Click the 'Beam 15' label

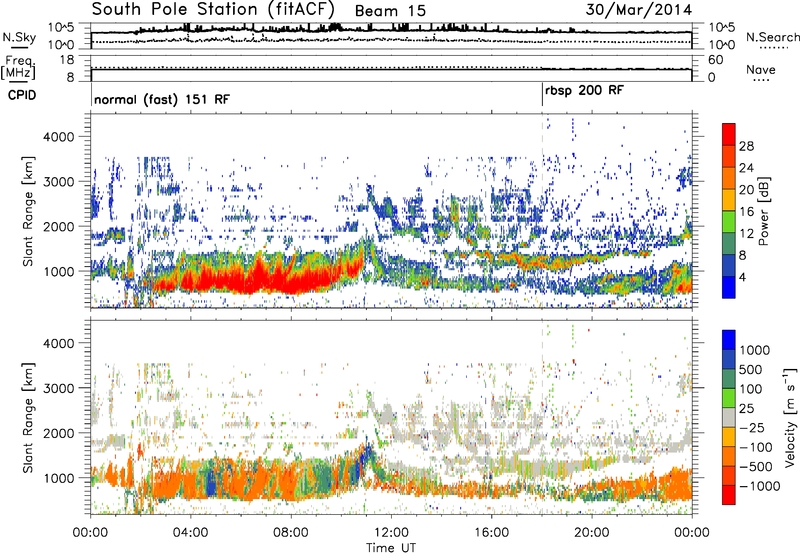click(390, 11)
